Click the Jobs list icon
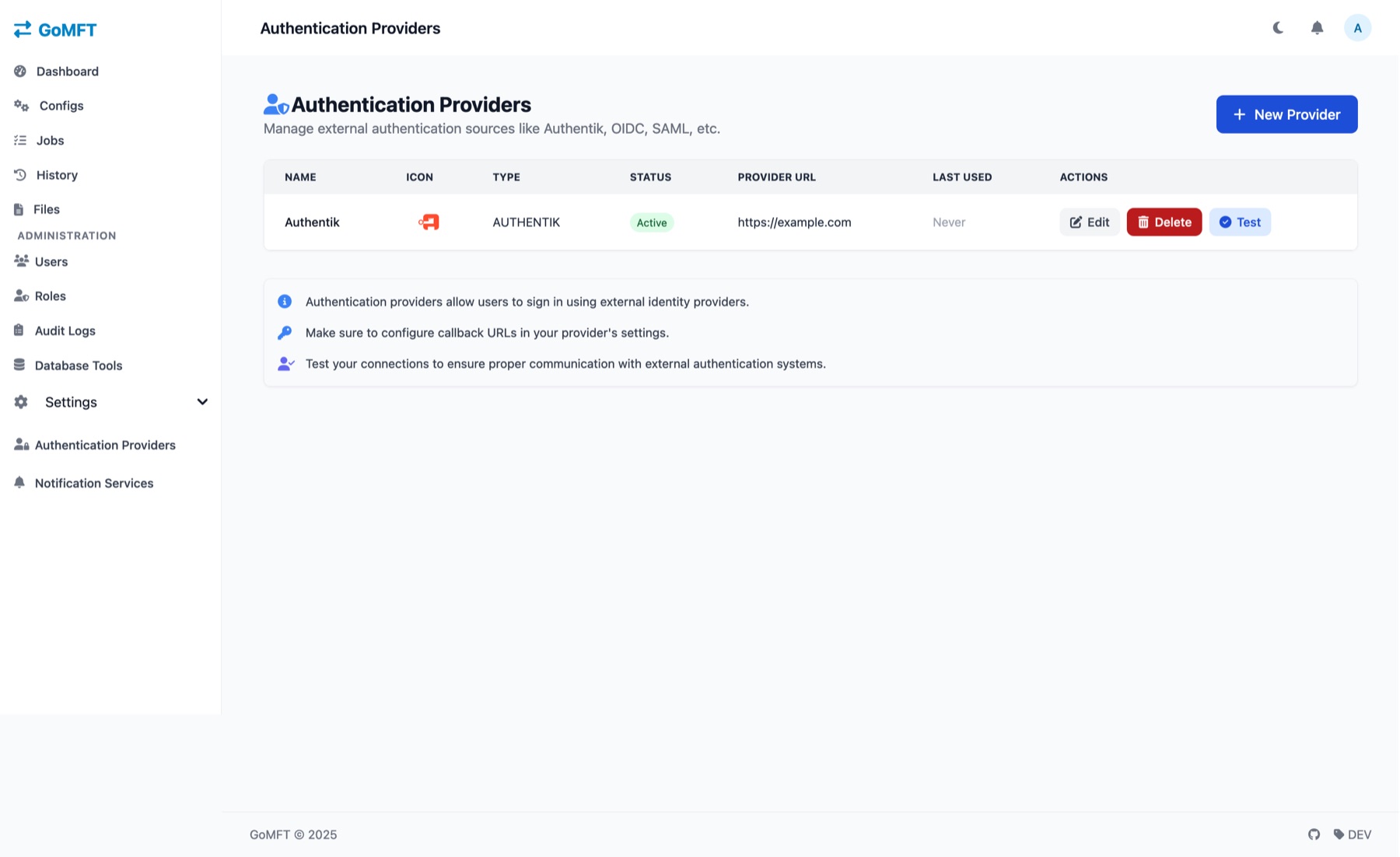 point(20,140)
